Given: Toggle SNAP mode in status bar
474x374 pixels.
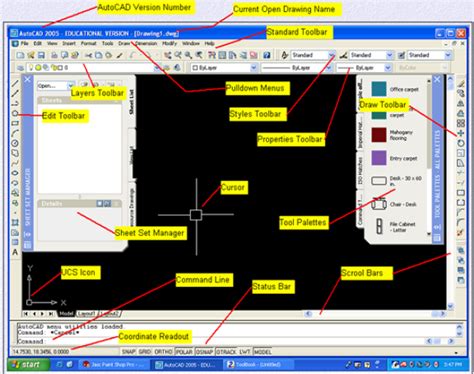Looking at the screenshot, I should 128,352.
